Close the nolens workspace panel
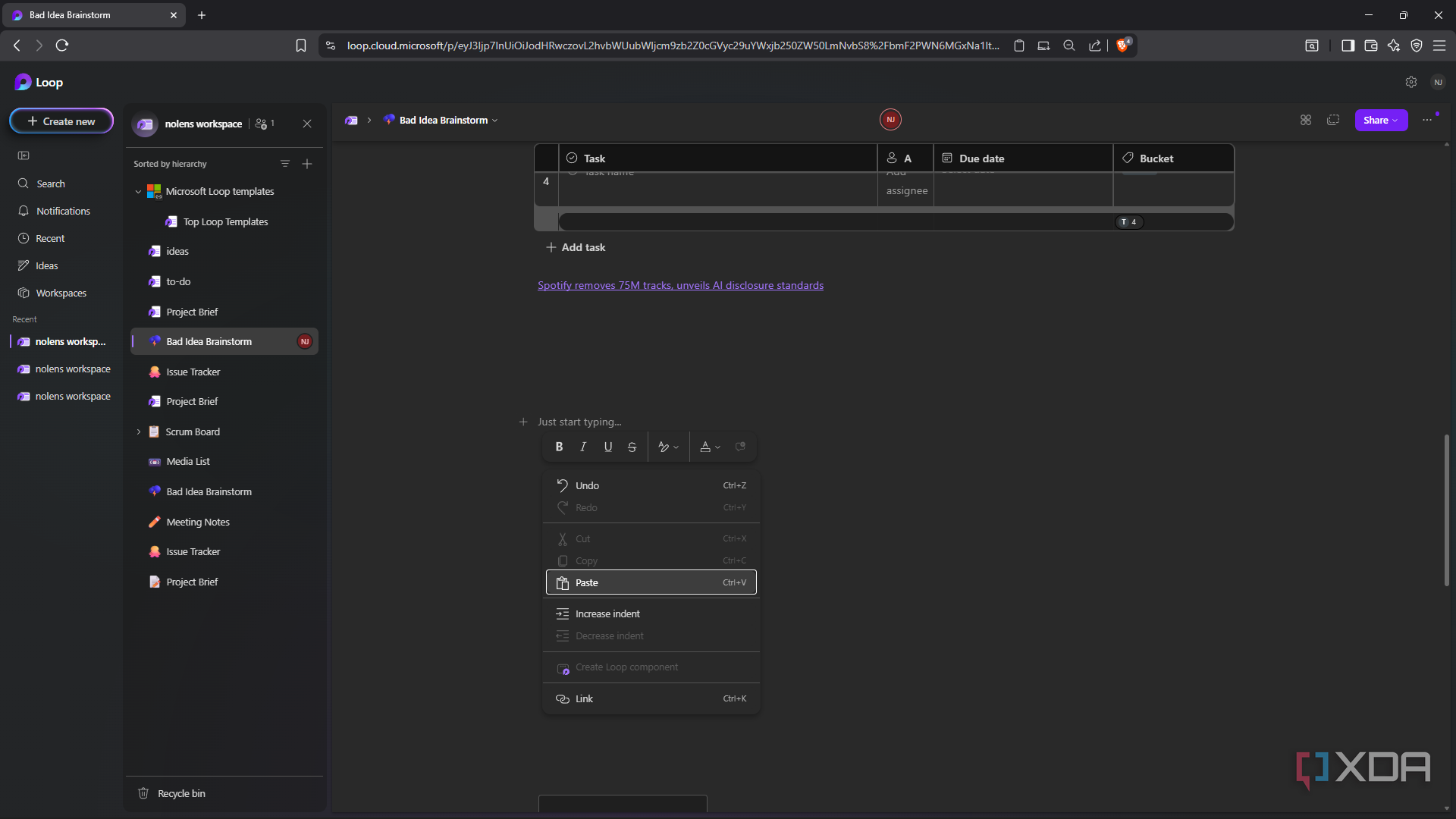 [x=307, y=124]
